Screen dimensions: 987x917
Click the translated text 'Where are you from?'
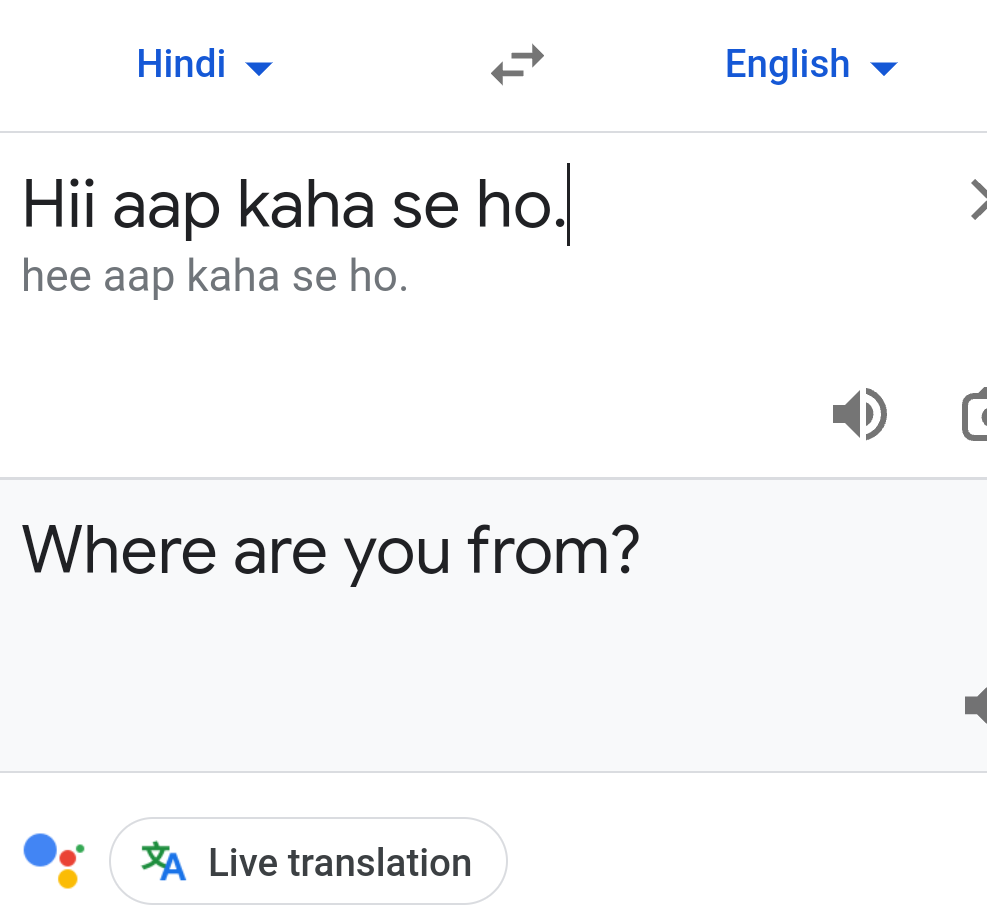click(330, 551)
